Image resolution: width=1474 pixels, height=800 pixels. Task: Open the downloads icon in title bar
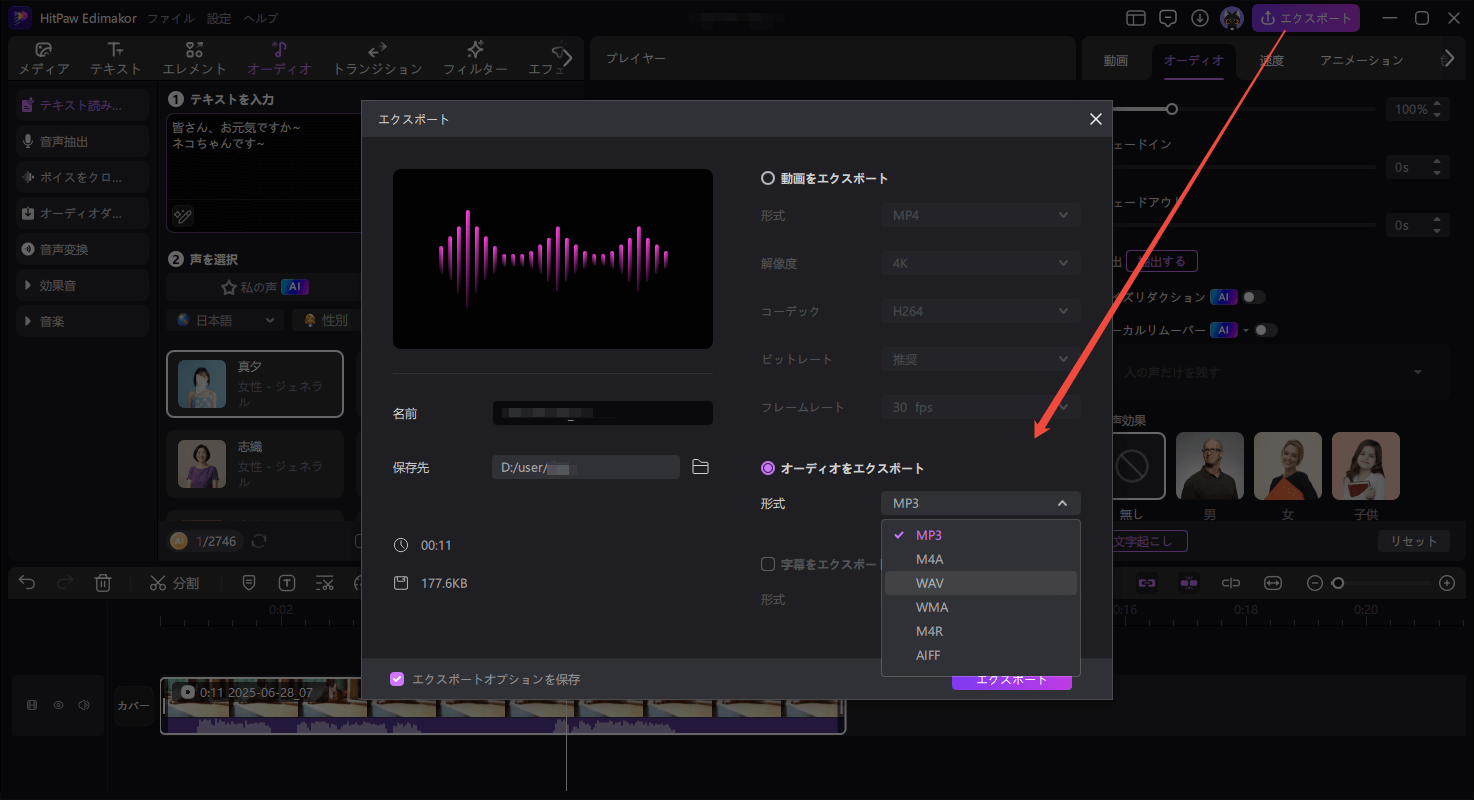1200,18
